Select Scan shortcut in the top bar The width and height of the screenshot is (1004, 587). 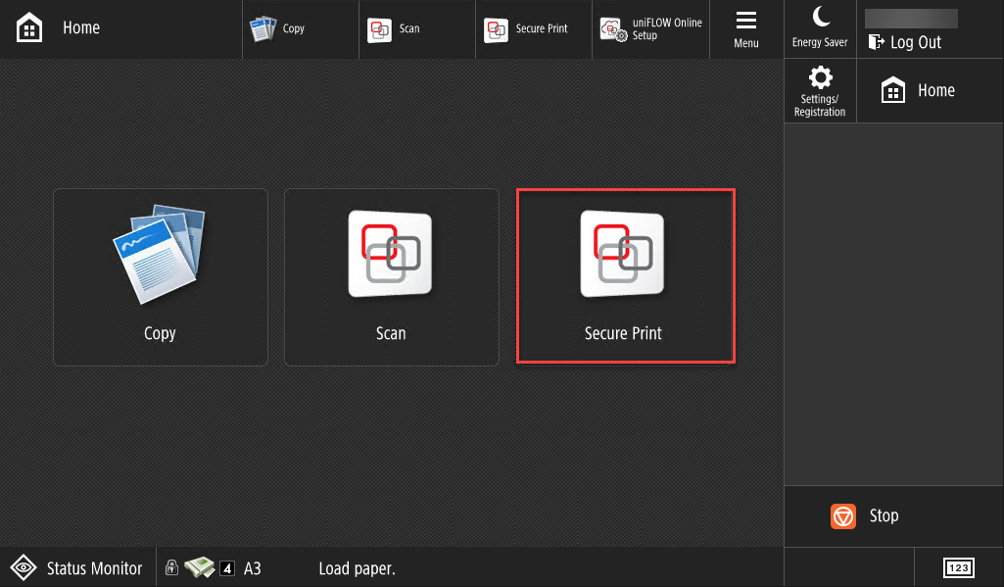(x=395, y=29)
